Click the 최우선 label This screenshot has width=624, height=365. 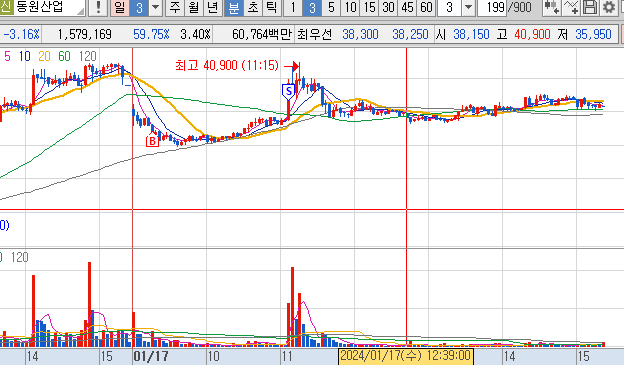pyautogui.click(x=314, y=35)
